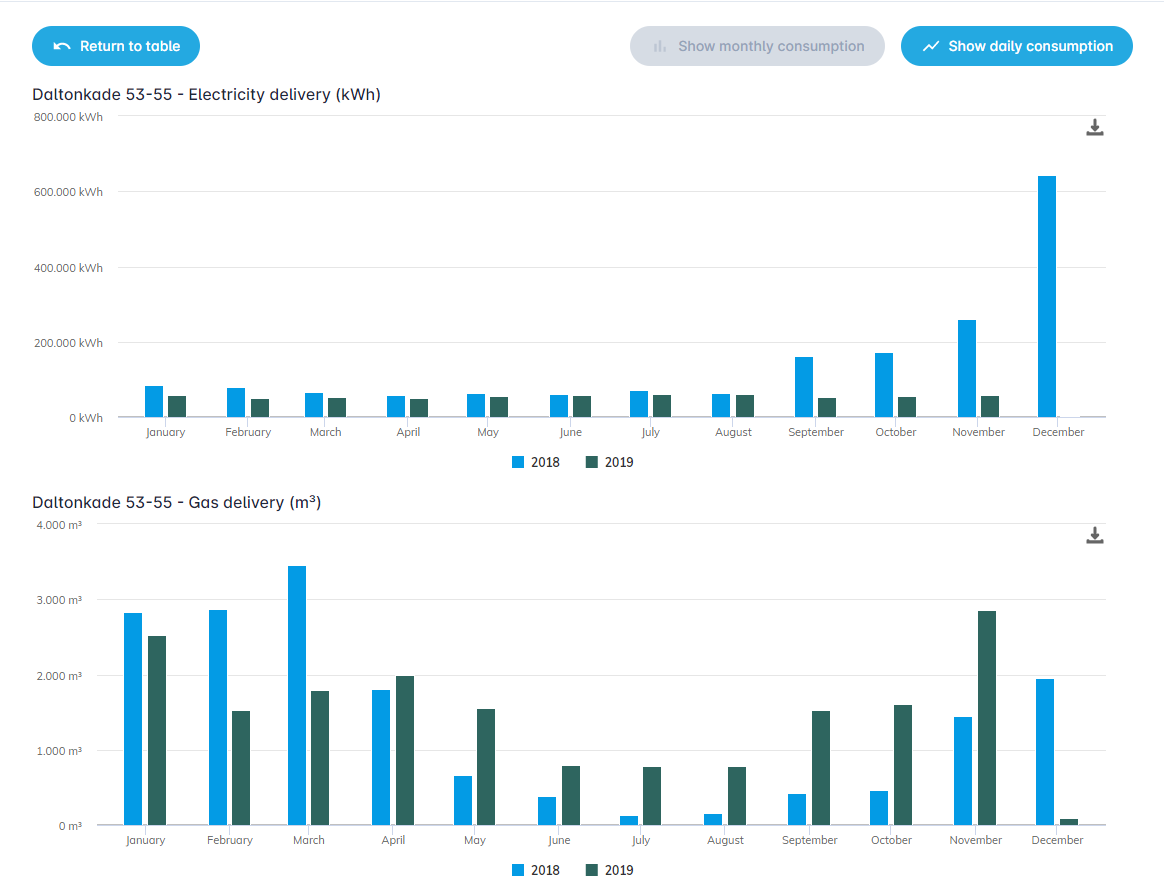Toggle 2019 series in electricity legend
This screenshot has width=1164, height=888.
[x=609, y=462]
